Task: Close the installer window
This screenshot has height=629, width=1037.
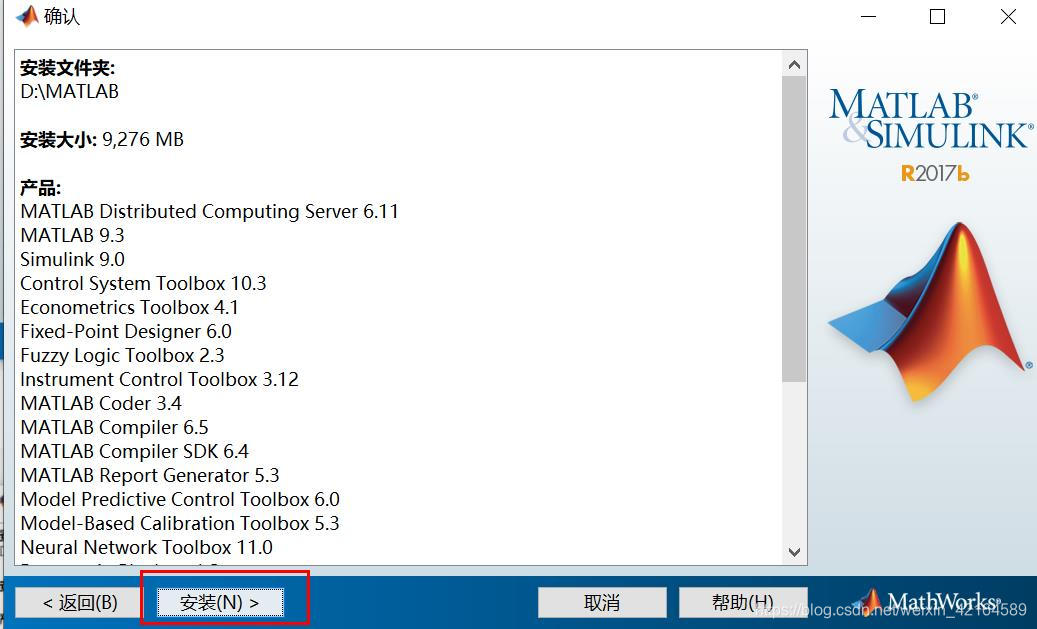Action: [1008, 17]
